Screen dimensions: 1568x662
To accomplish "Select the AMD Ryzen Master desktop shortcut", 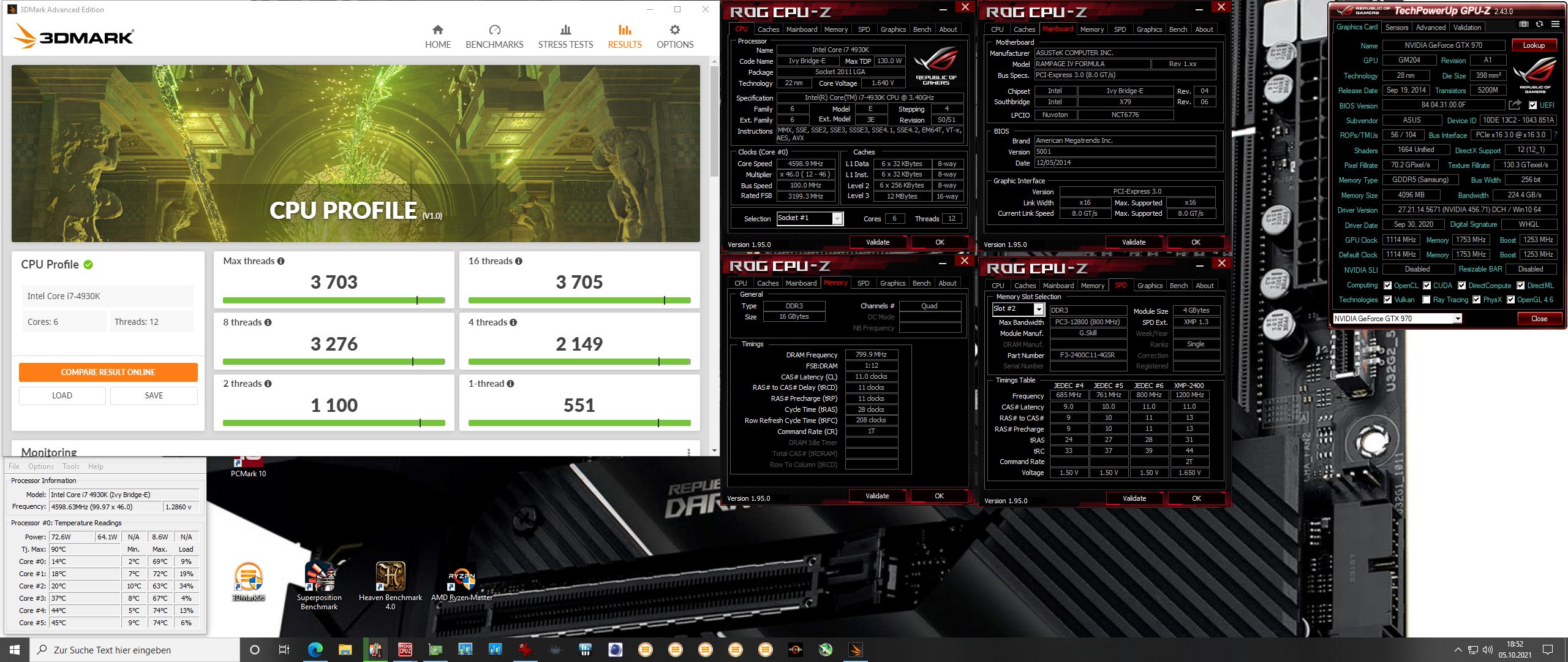I will 462,581.
